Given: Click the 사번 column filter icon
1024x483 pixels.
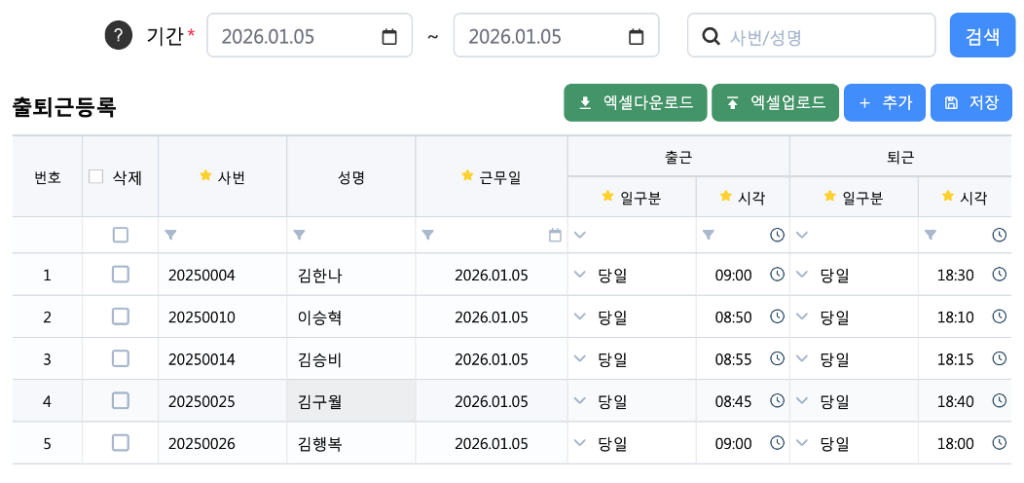Looking at the screenshot, I should (x=170, y=235).
